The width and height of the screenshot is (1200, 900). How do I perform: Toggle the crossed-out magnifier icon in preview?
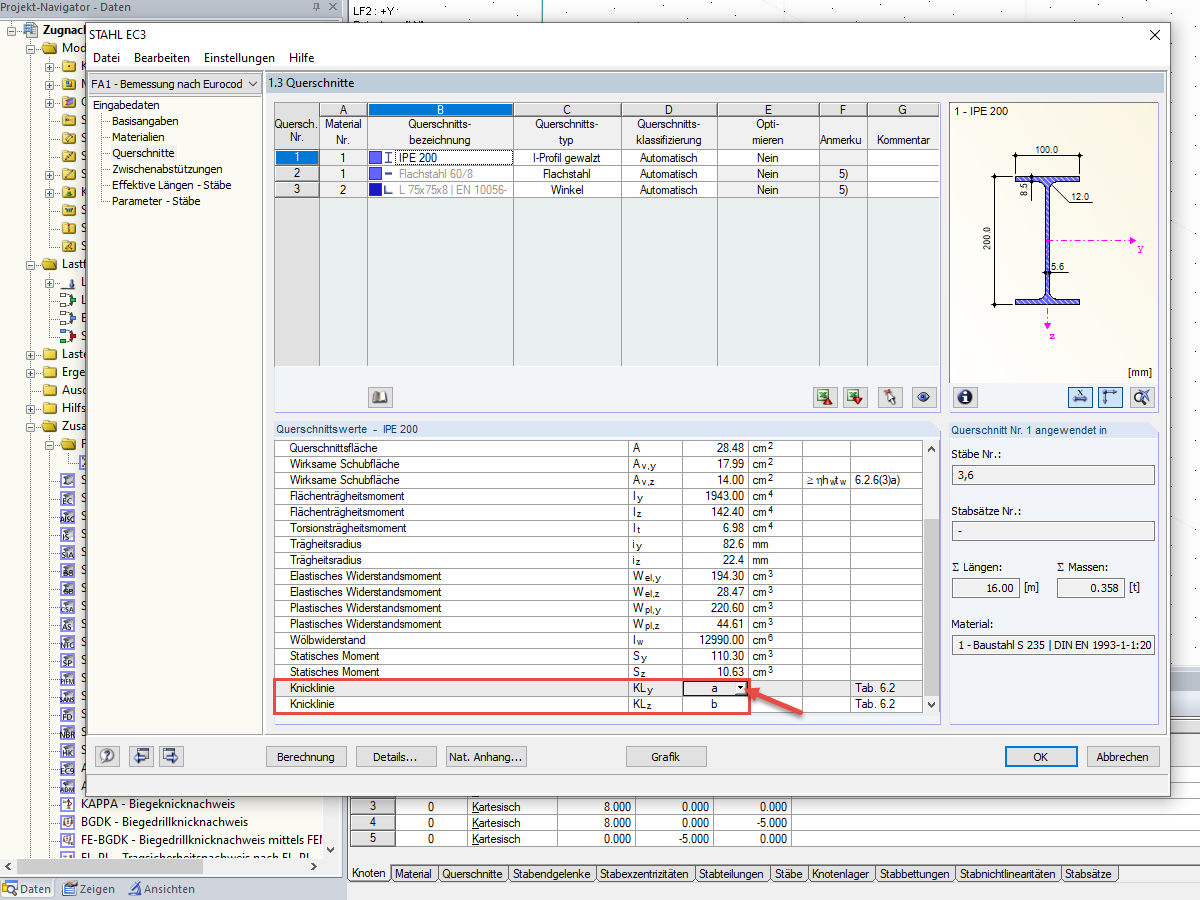(x=1143, y=398)
